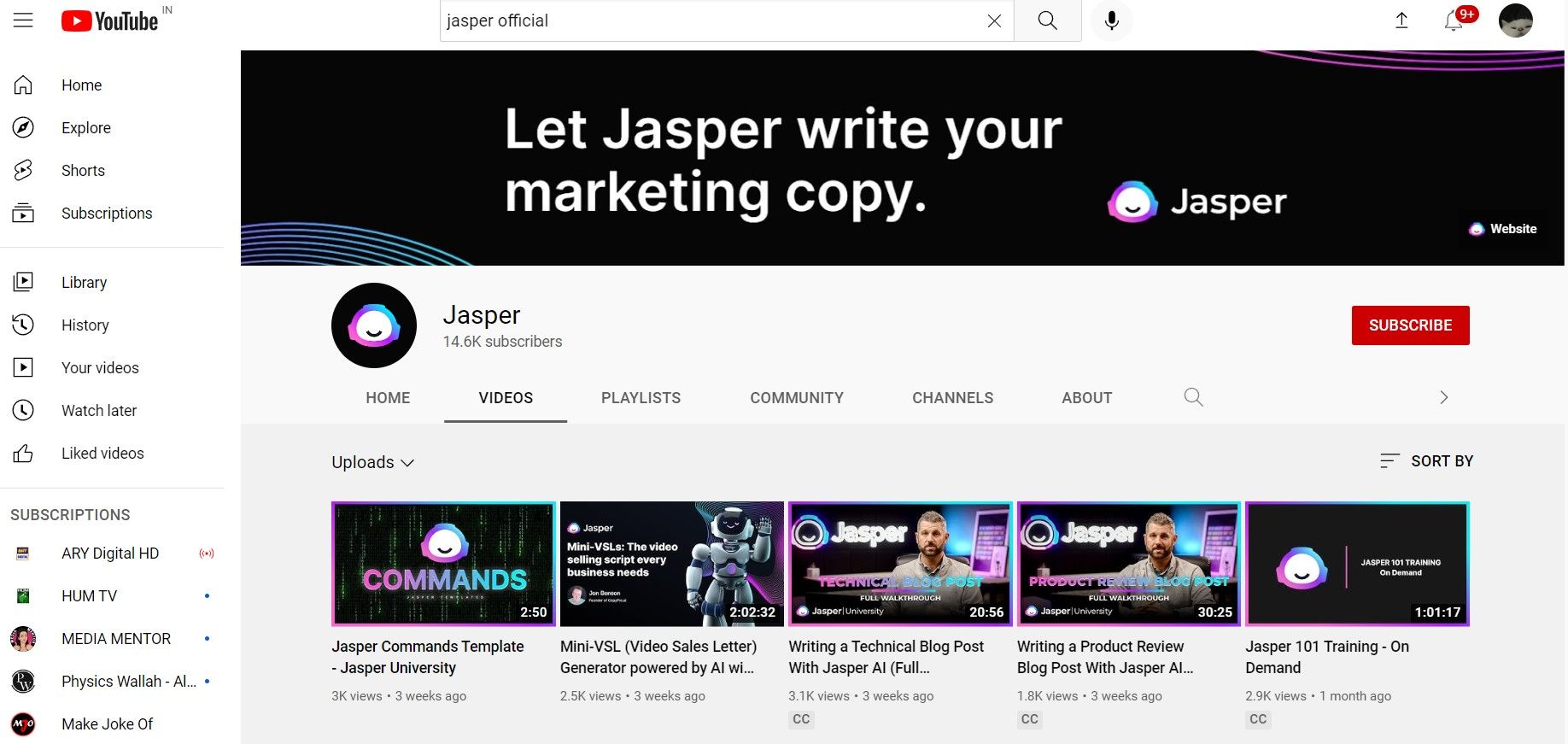Open the ABOUT tab
1568x744 pixels.
(x=1086, y=398)
